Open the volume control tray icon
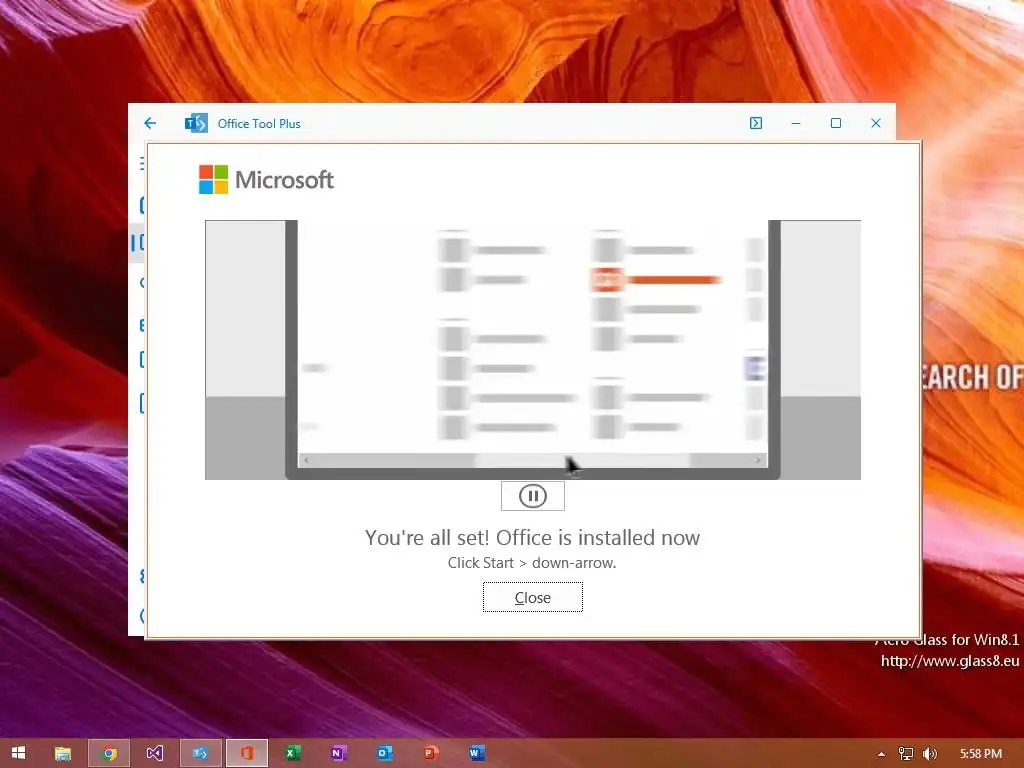The image size is (1024, 768). pos(929,754)
